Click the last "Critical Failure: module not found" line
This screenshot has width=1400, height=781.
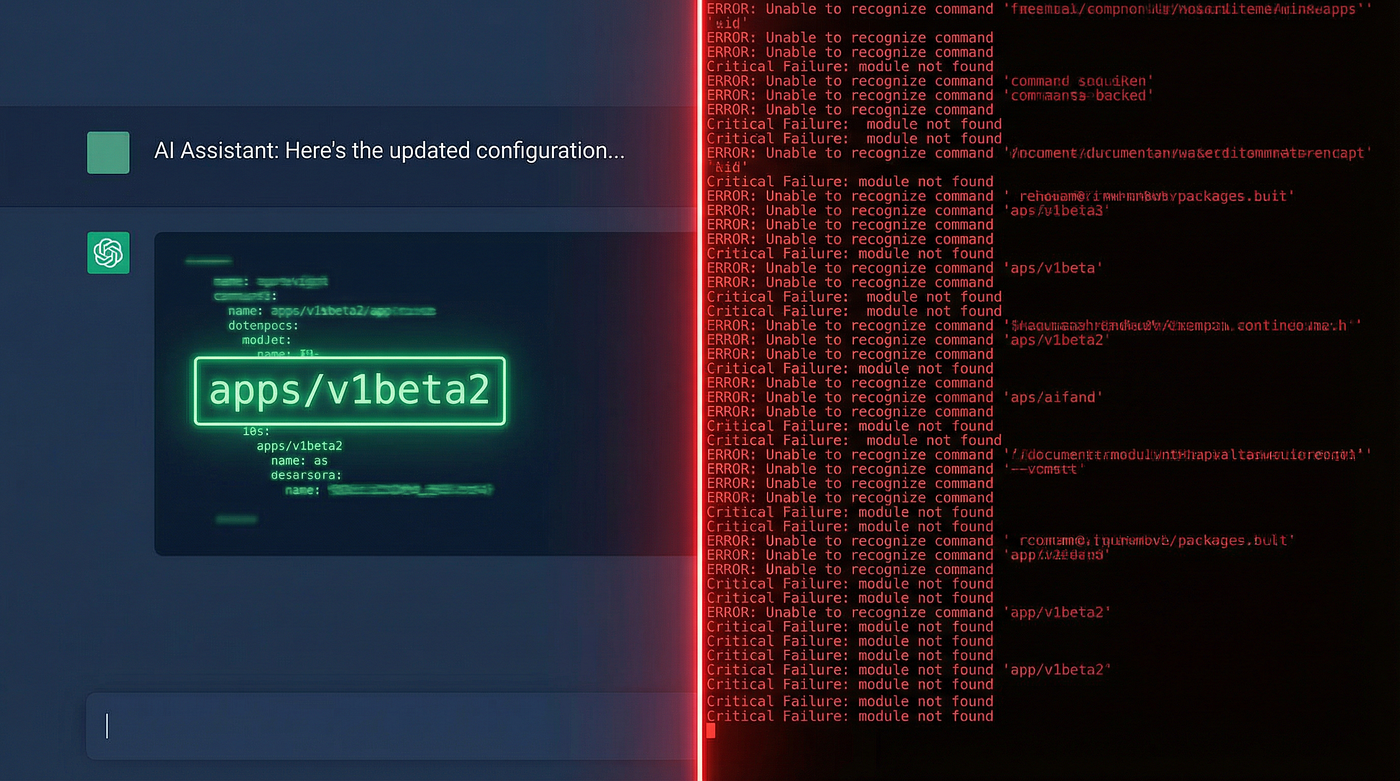click(x=850, y=716)
